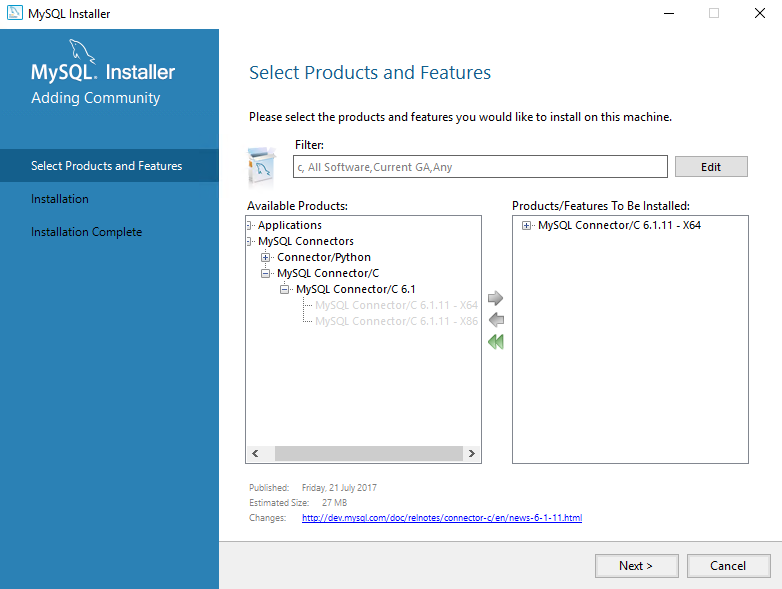Click inside the Filter text field
The width and height of the screenshot is (782, 589).
(480, 167)
